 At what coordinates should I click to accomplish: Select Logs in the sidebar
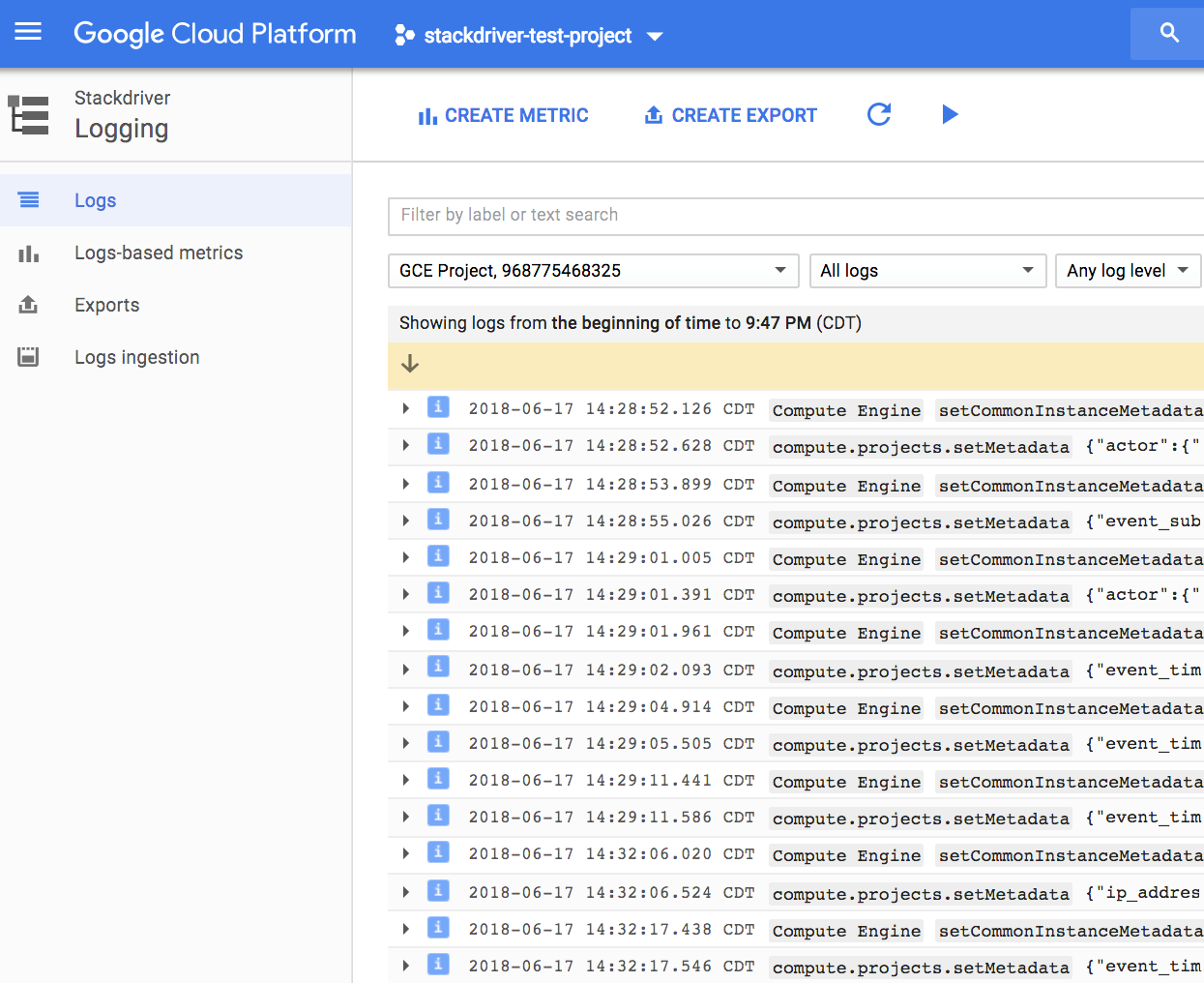(x=175, y=200)
